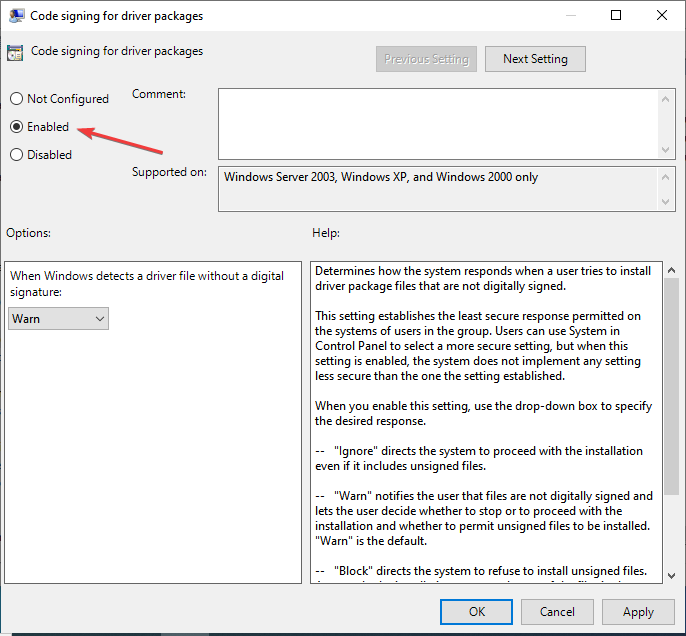Click the policy setting icon beside the heading
The image size is (686, 636).
[x=16, y=52]
